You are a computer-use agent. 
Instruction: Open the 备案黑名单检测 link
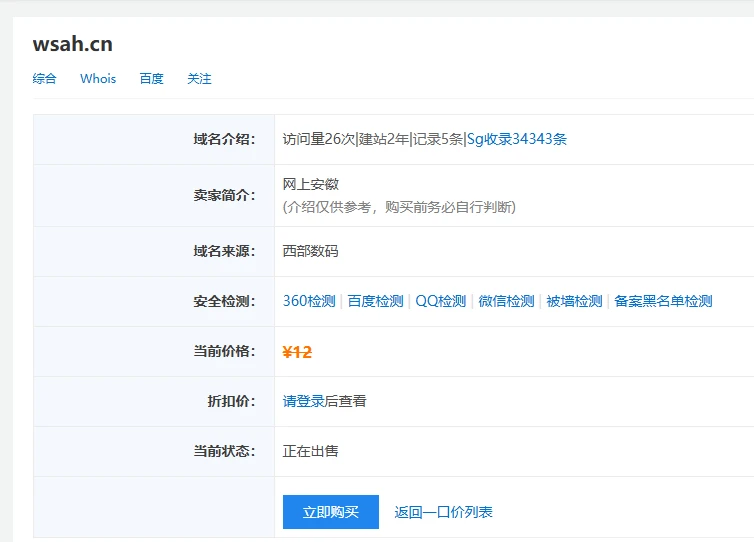pyautogui.click(x=663, y=301)
